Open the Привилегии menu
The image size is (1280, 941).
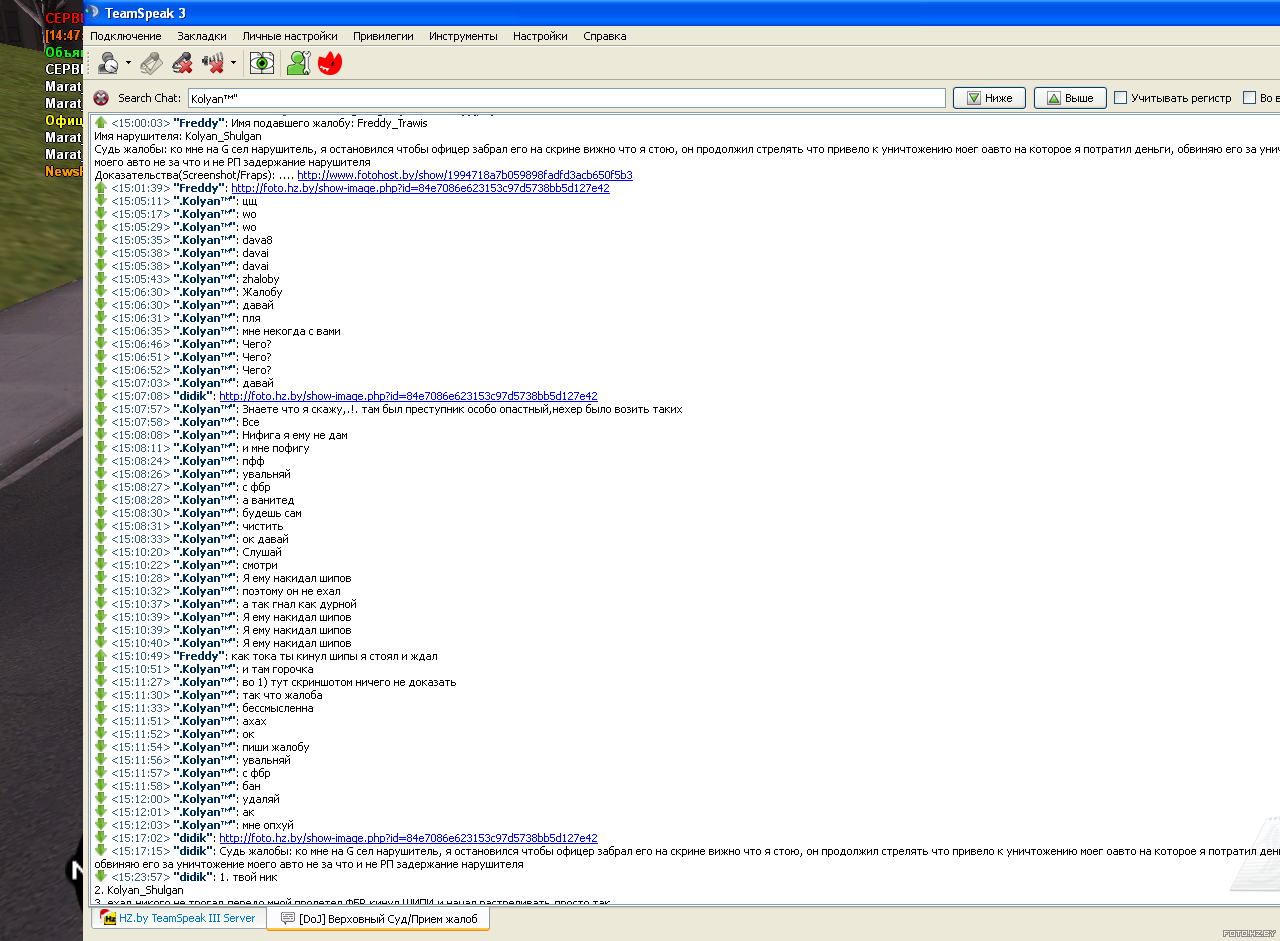coord(383,36)
